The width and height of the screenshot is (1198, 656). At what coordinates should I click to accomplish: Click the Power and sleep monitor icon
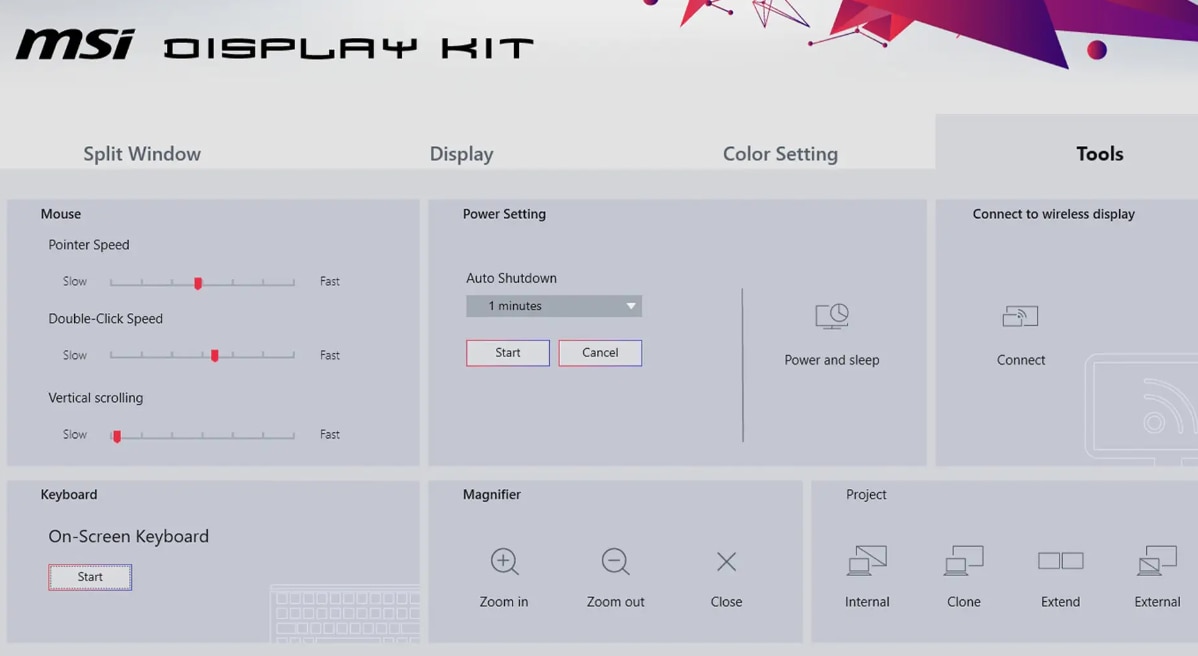pyautogui.click(x=832, y=316)
